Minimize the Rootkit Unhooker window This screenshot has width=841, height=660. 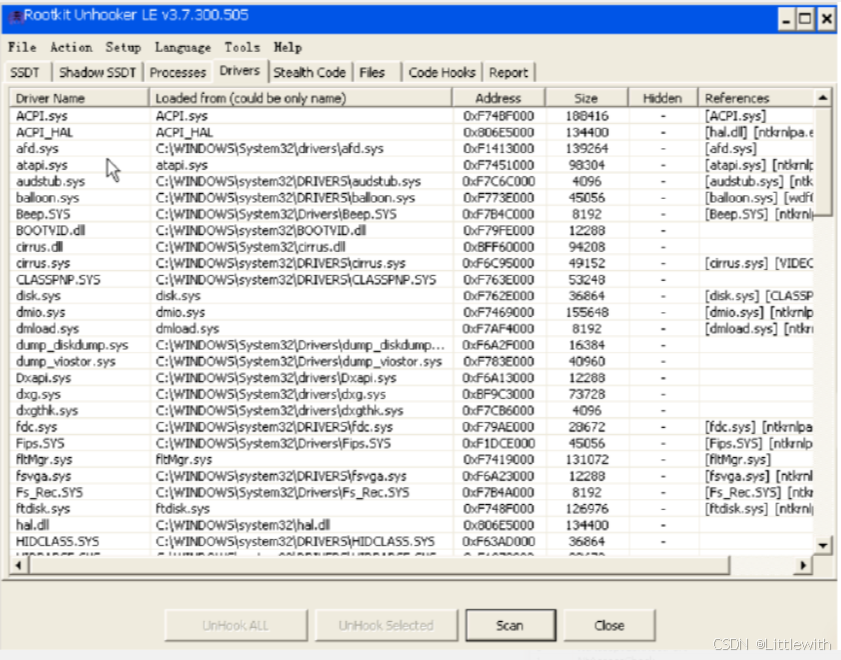tap(786, 19)
